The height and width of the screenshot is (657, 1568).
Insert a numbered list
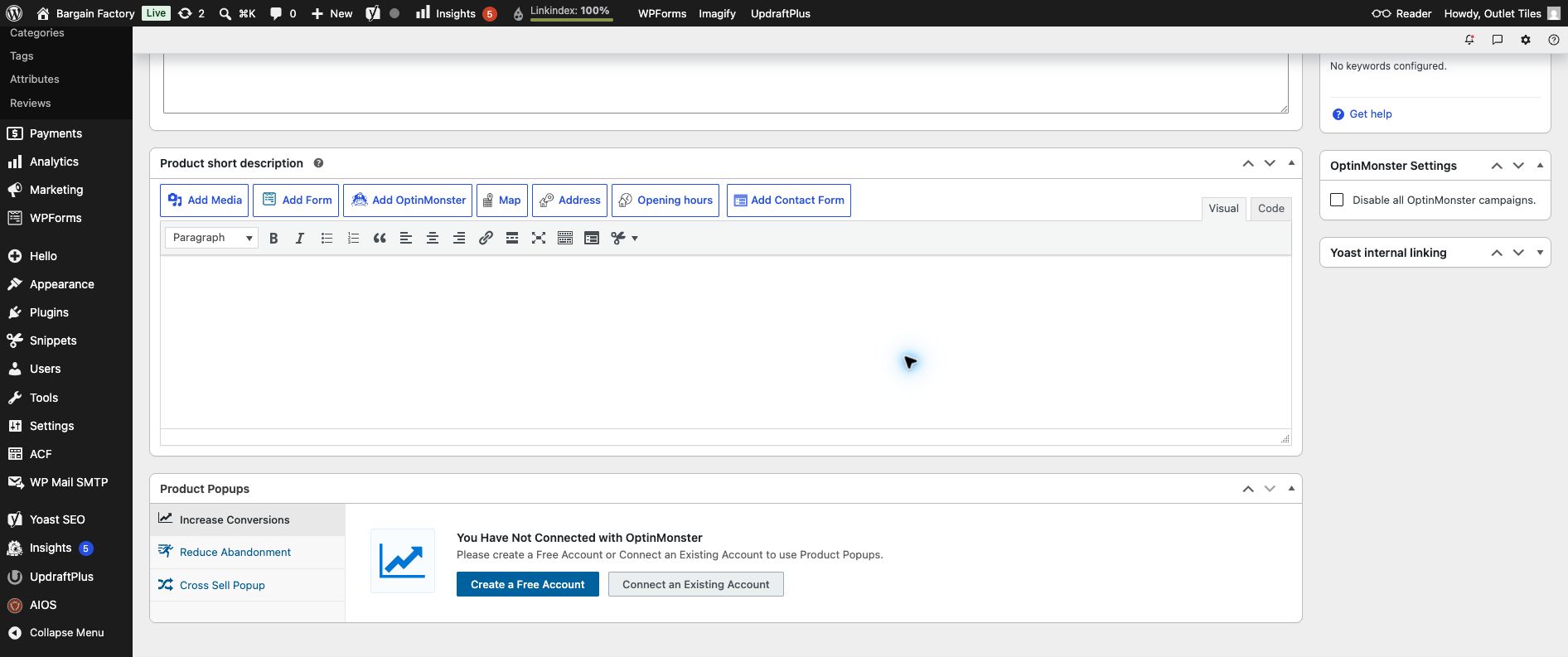pyautogui.click(x=353, y=238)
